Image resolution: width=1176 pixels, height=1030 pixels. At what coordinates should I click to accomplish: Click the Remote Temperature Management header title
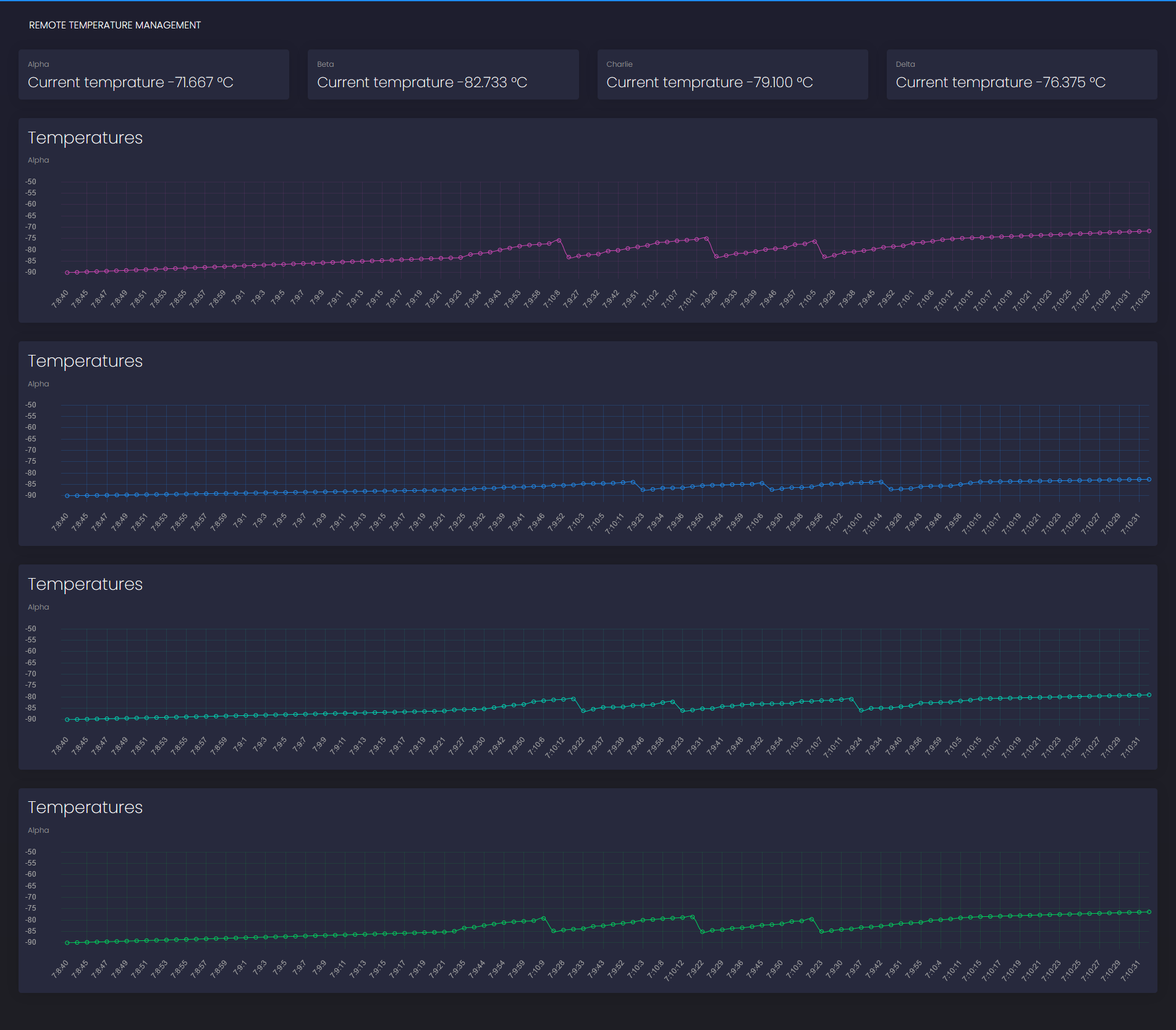[x=115, y=25]
